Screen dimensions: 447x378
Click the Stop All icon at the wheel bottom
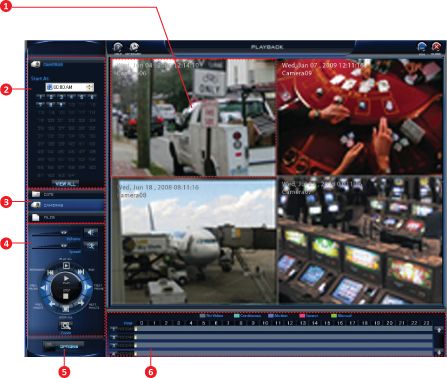coord(66,309)
